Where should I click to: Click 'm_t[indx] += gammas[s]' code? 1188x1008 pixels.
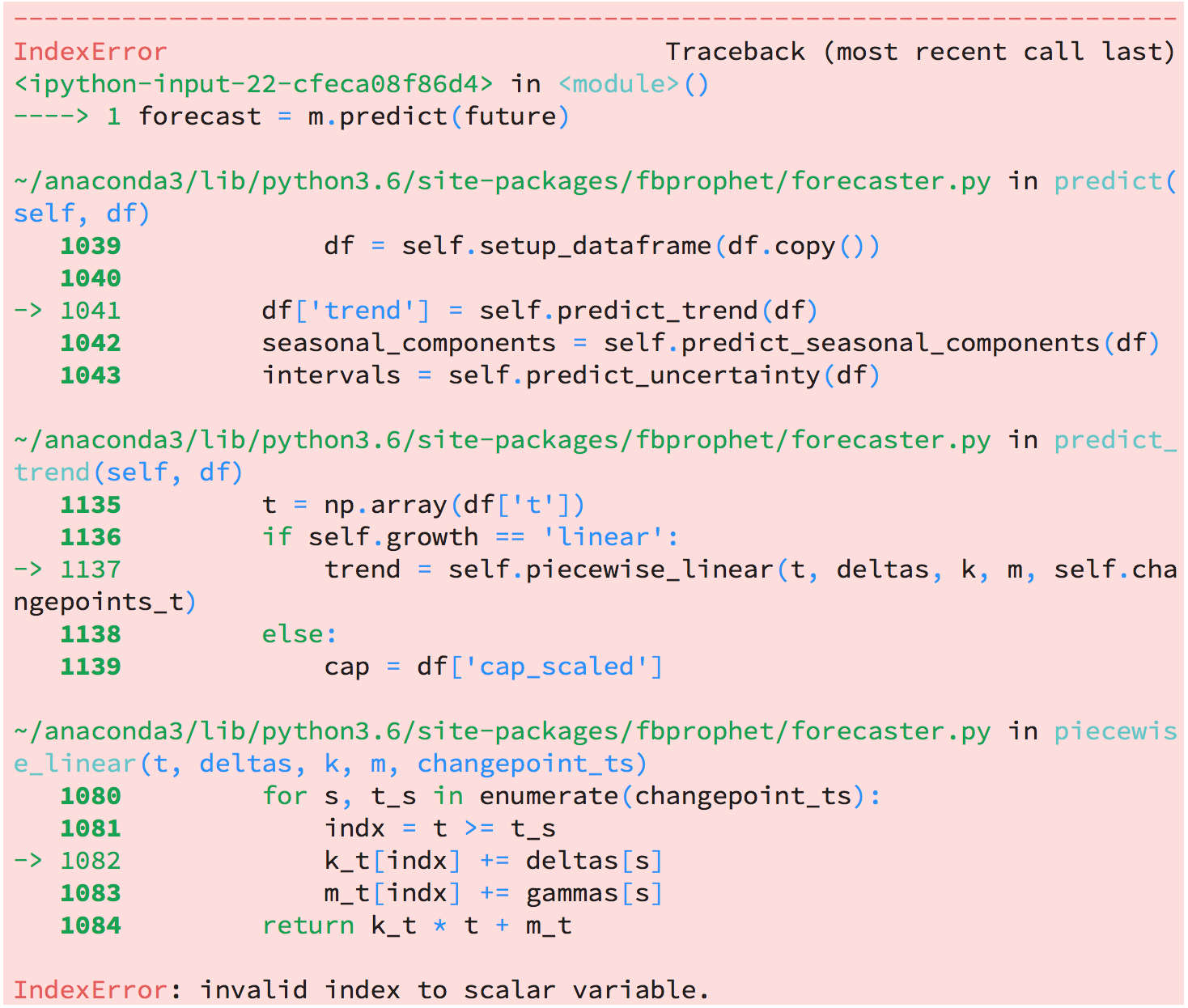point(494,893)
